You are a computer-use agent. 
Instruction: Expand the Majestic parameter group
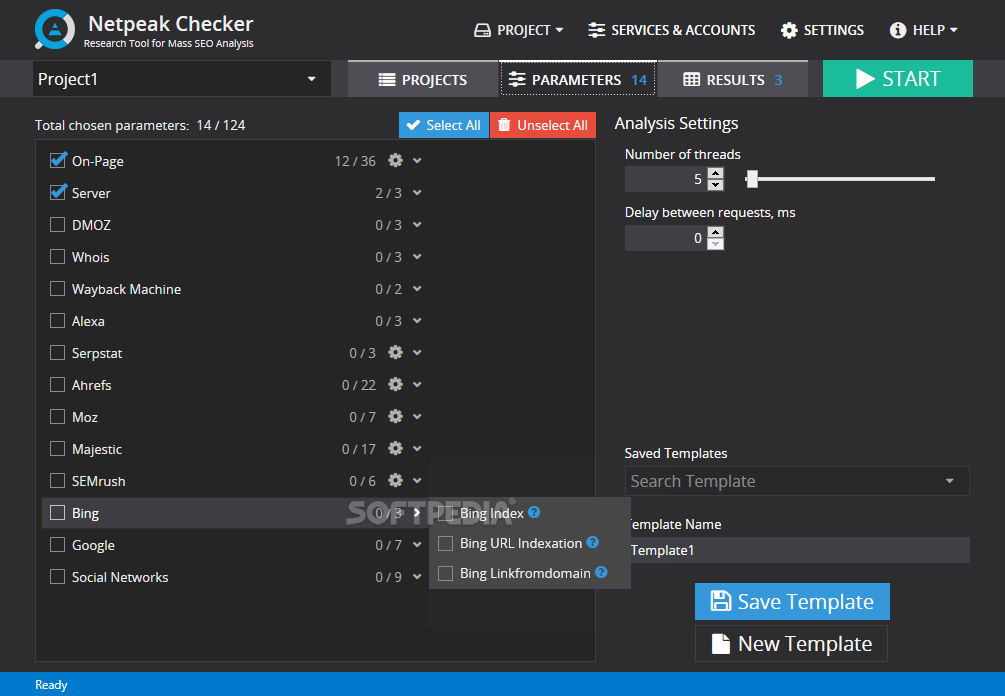pos(417,449)
